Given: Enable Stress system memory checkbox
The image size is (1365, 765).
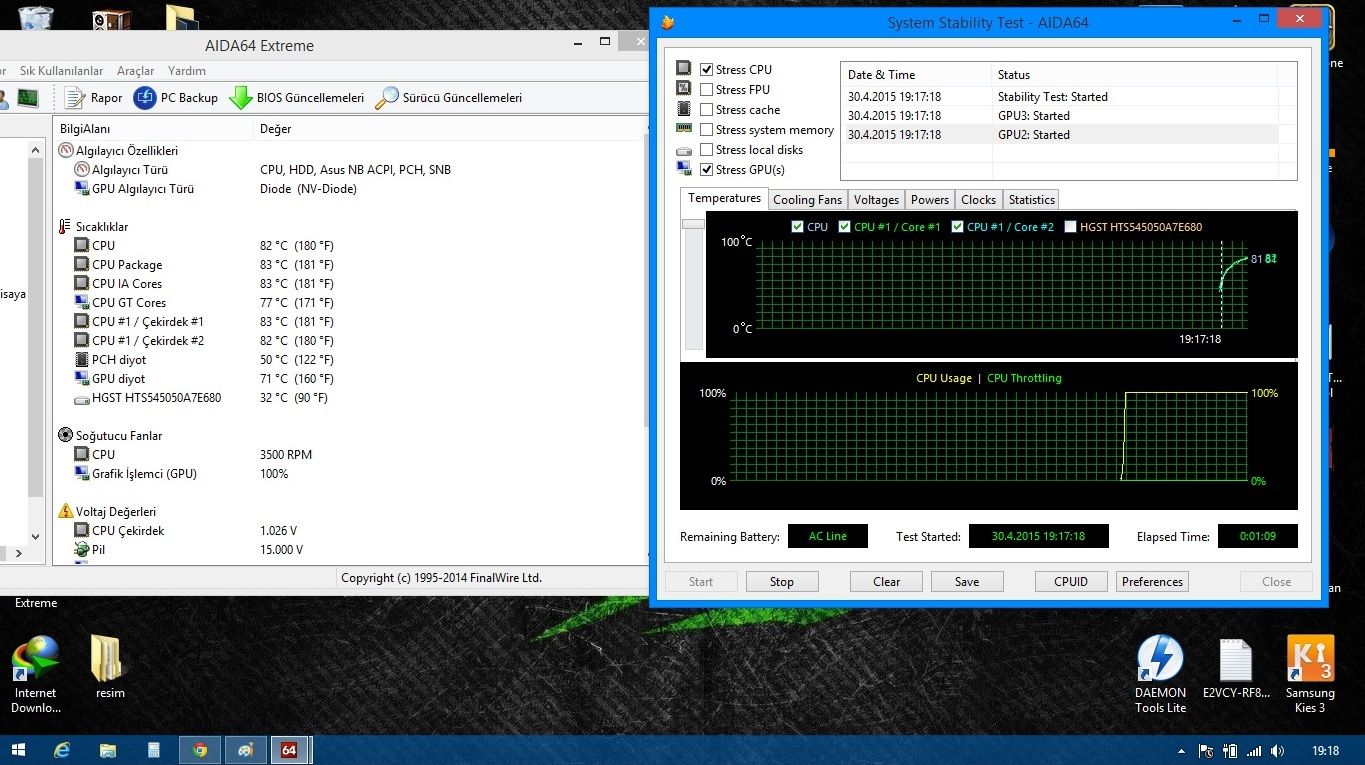Looking at the screenshot, I should tap(707, 130).
